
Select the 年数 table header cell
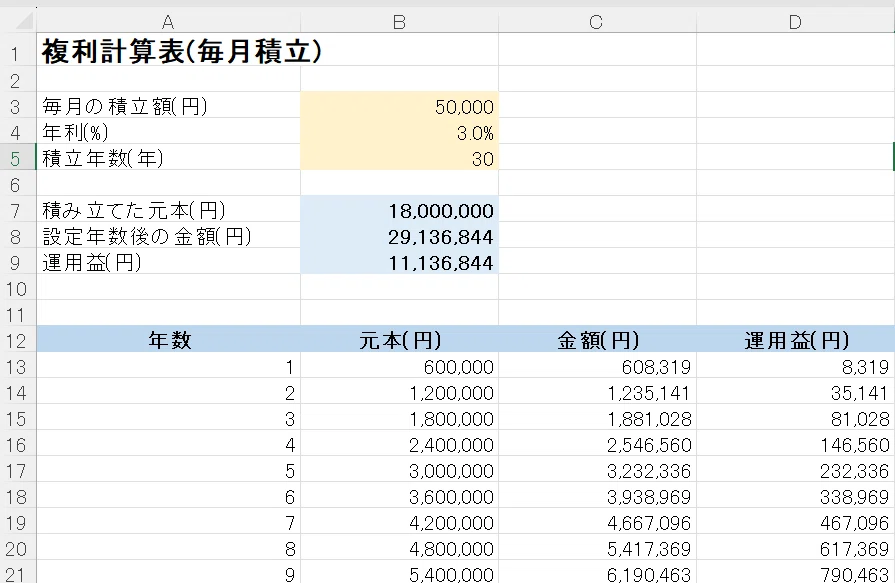[168, 339]
